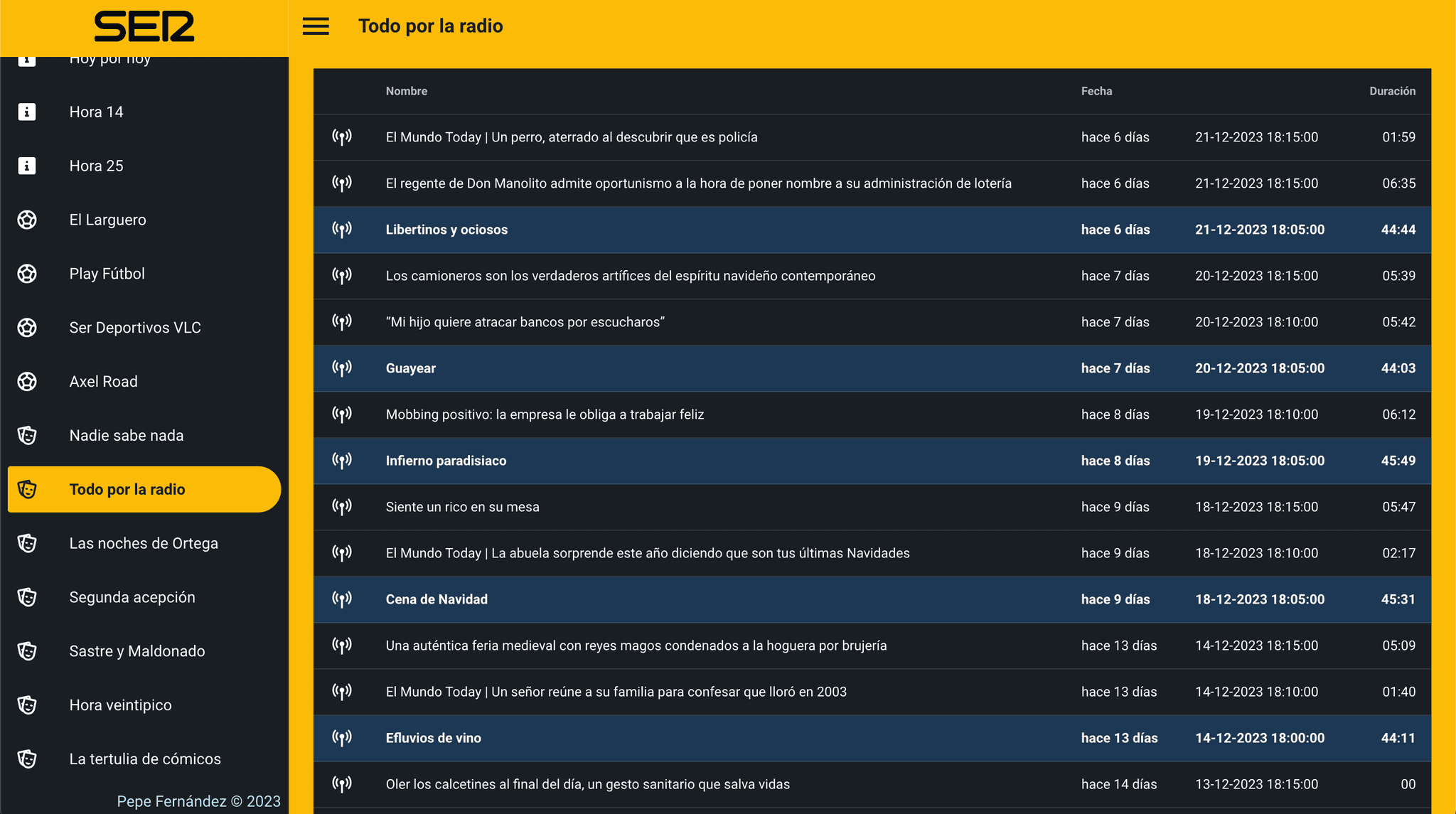
Task: Click the broadcast icon beside Cena de Navidad
Action: [x=342, y=599]
